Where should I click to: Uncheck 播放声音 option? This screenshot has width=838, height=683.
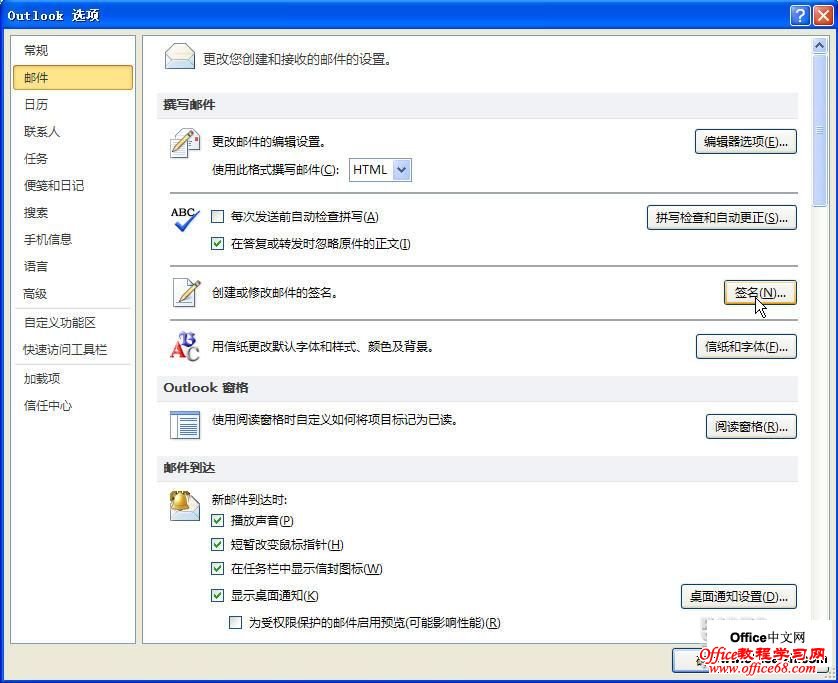click(x=218, y=520)
